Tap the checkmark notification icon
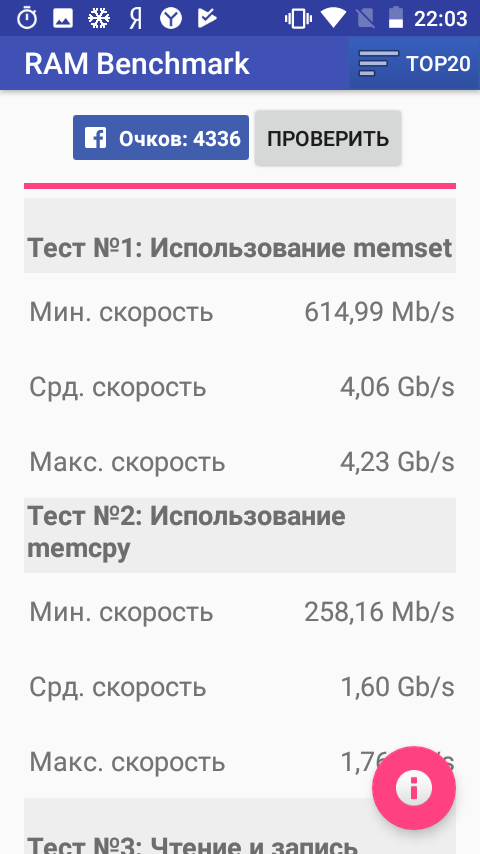 [x=206, y=18]
